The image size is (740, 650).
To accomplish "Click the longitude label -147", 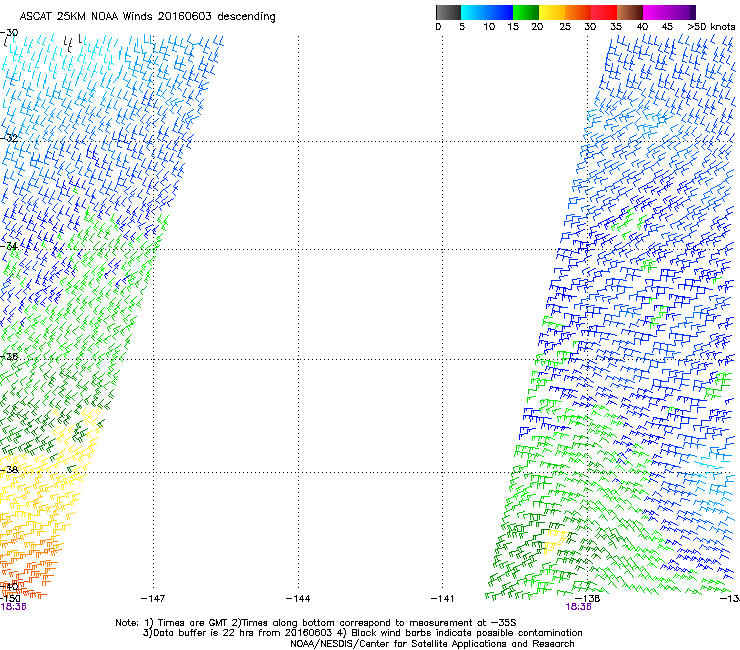I will [x=153, y=599].
